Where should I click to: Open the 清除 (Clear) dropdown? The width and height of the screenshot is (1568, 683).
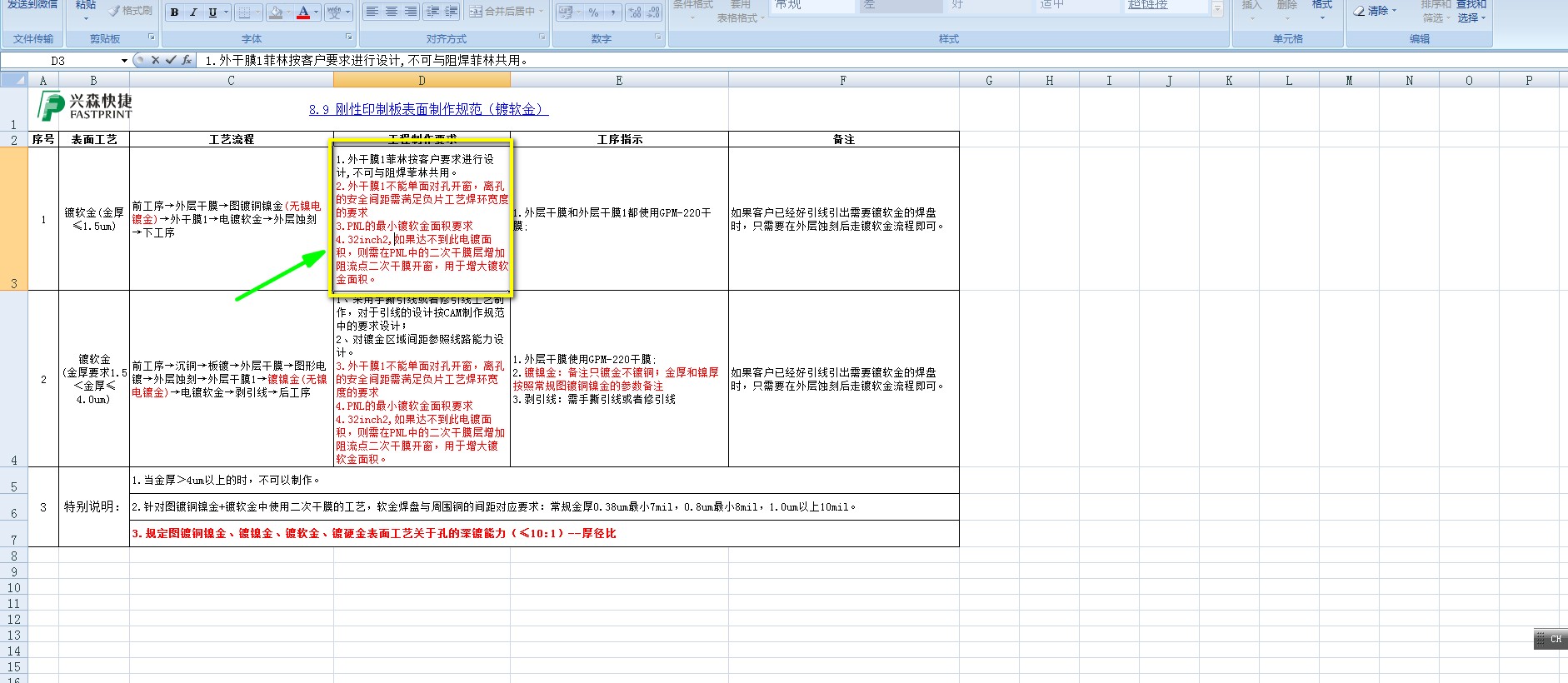point(1395,11)
